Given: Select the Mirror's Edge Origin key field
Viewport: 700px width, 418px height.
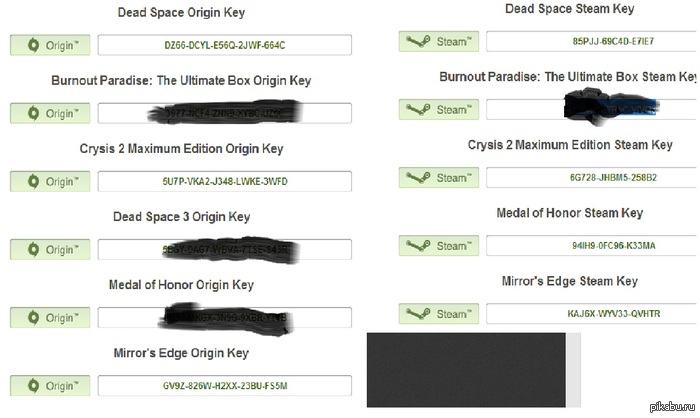Looking at the screenshot, I should tap(224, 386).
